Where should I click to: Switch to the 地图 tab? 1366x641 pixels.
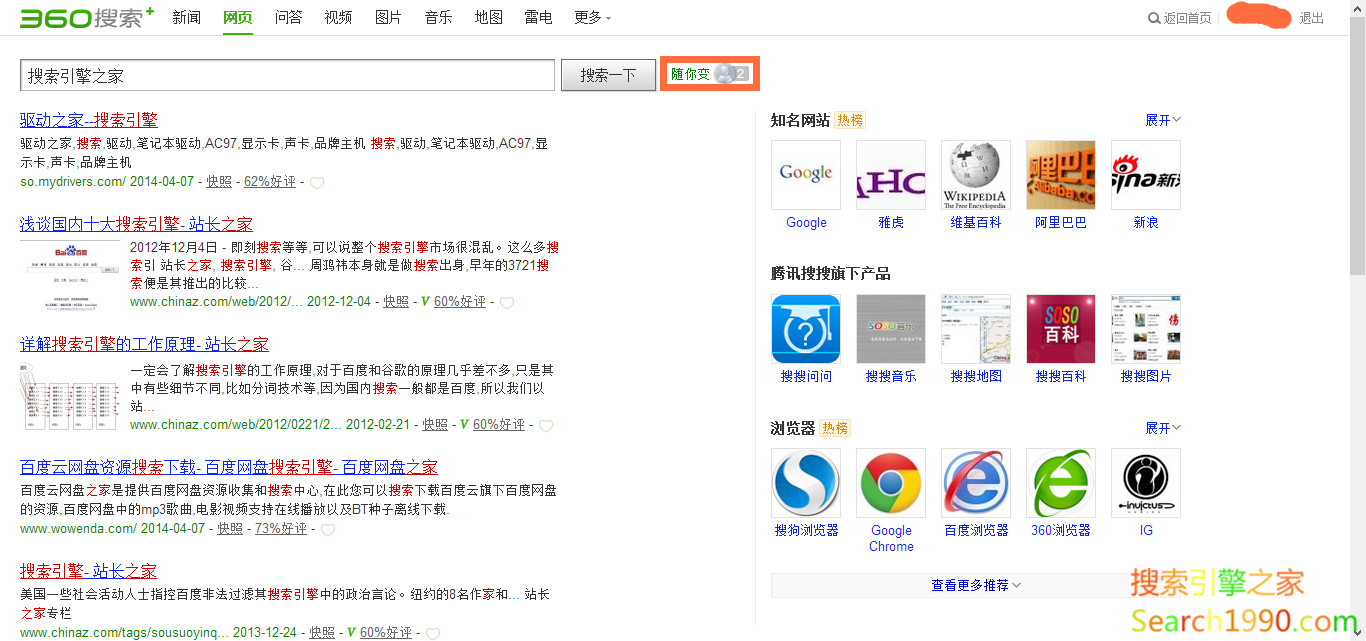point(489,17)
